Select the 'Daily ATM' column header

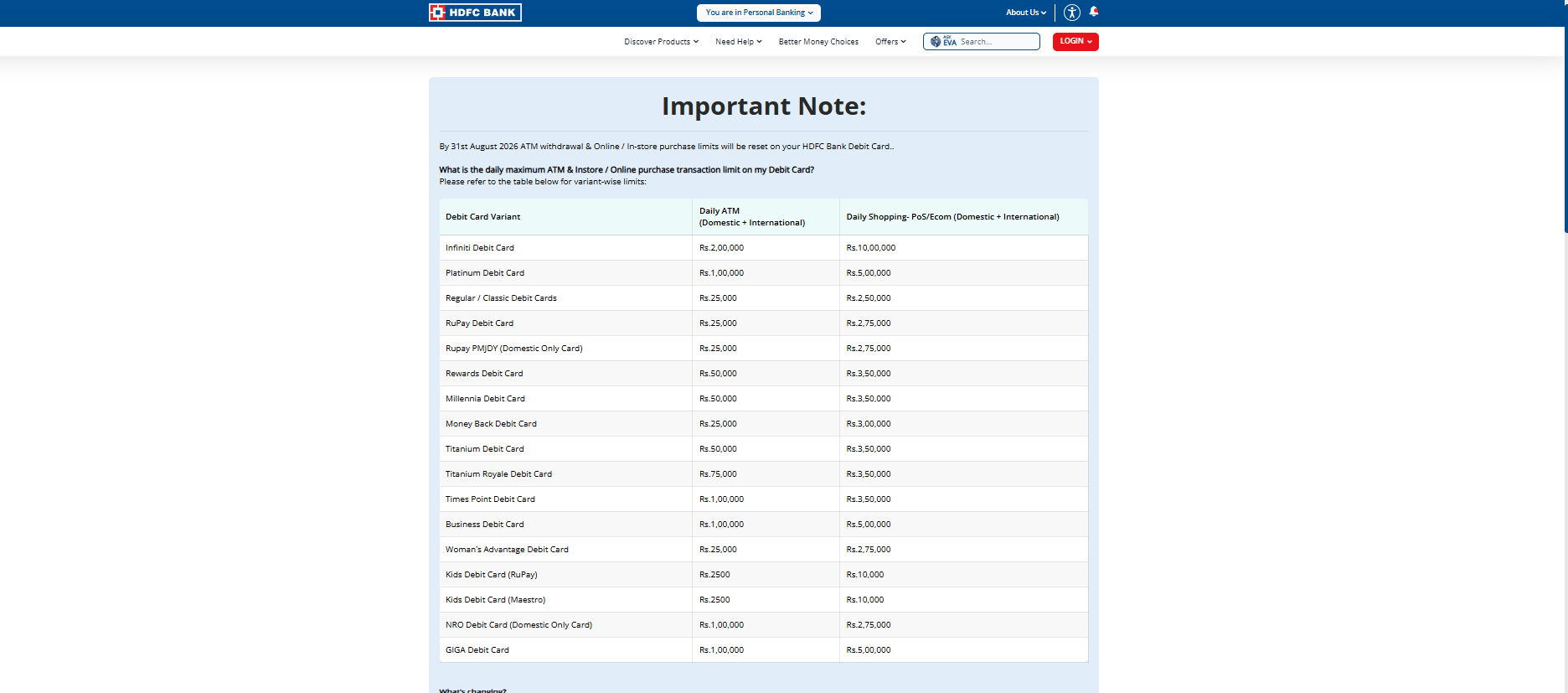[752, 217]
